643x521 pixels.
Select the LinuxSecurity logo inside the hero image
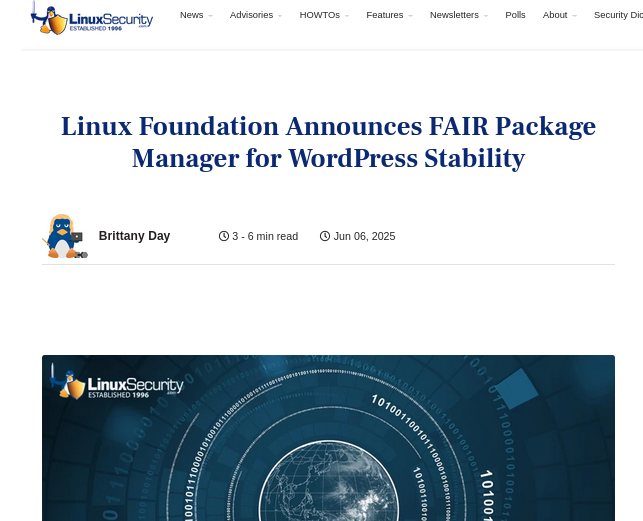pos(116,382)
